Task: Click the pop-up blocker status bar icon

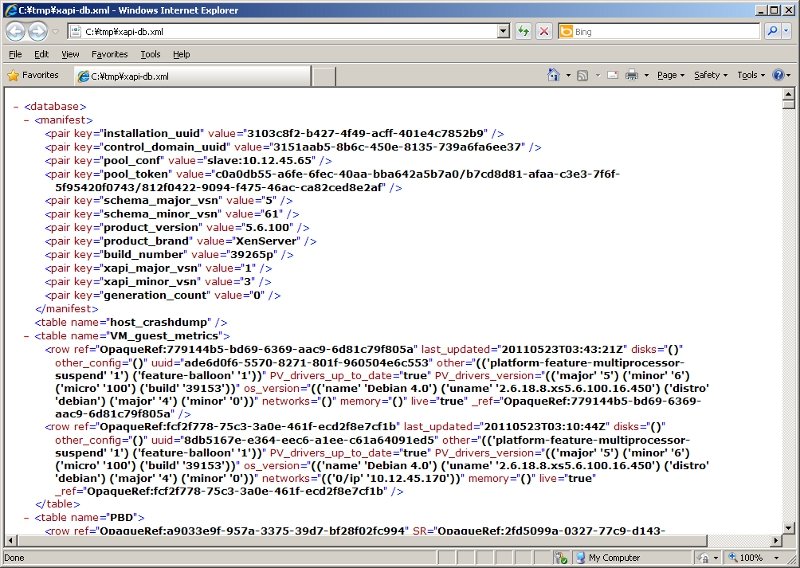Action: click(561, 557)
